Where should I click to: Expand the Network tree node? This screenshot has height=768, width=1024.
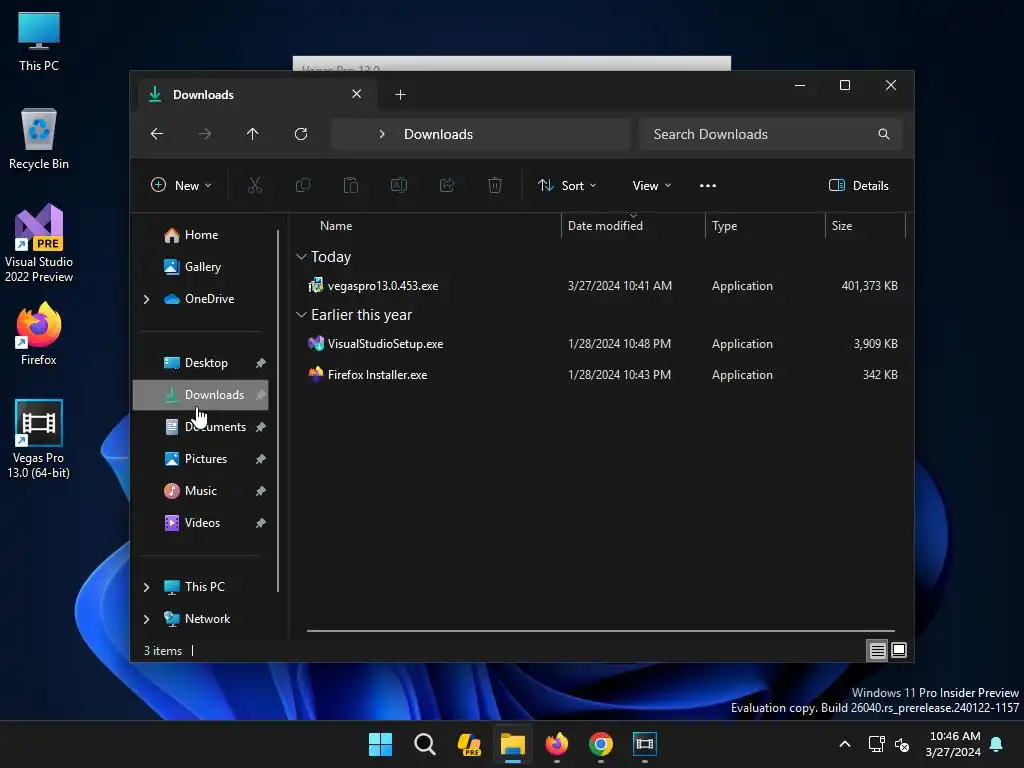(146, 619)
